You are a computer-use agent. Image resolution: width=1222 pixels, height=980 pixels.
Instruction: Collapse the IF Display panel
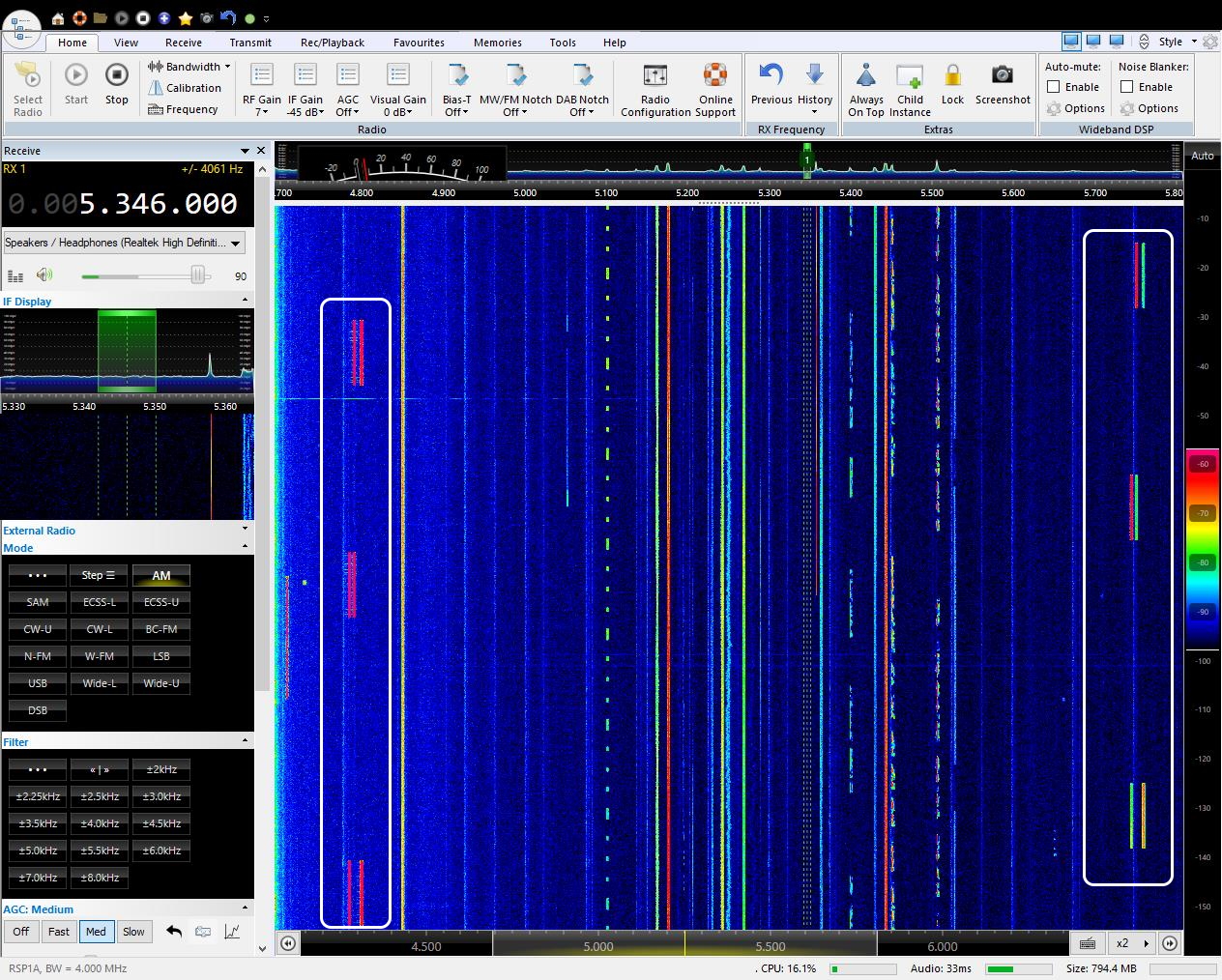pyautogui.click(x=245, y=301)
